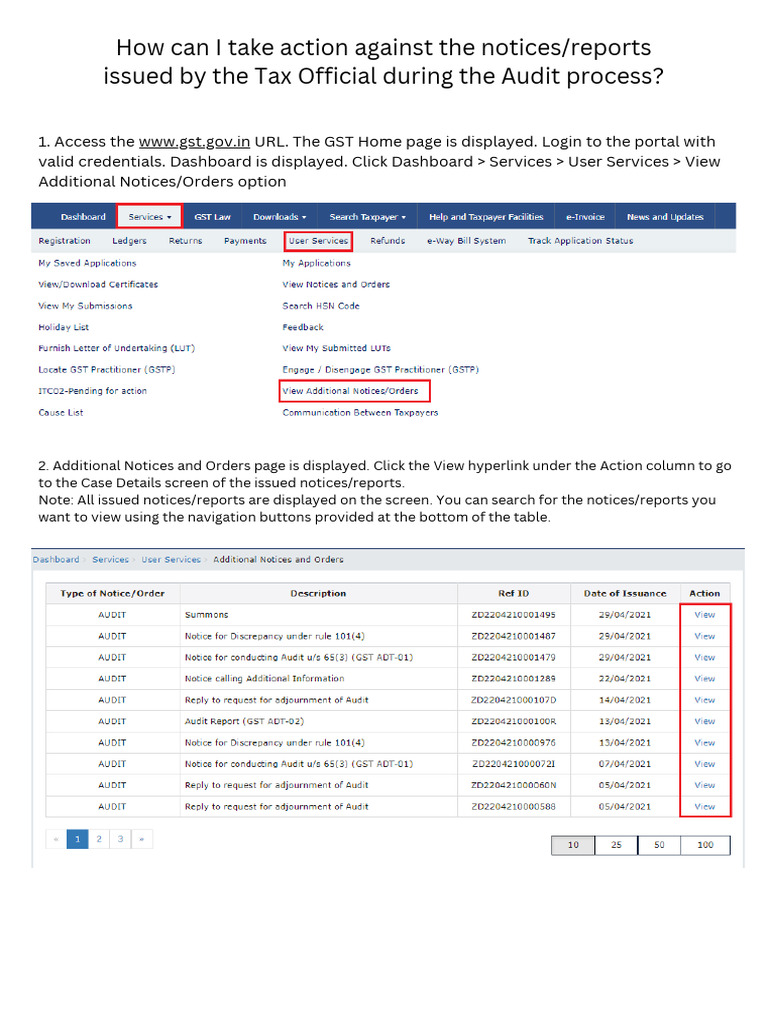This screenshot has height=1024, width=768.
Task: Click the Type of Notice/Order header
Action: click(112, 594)
